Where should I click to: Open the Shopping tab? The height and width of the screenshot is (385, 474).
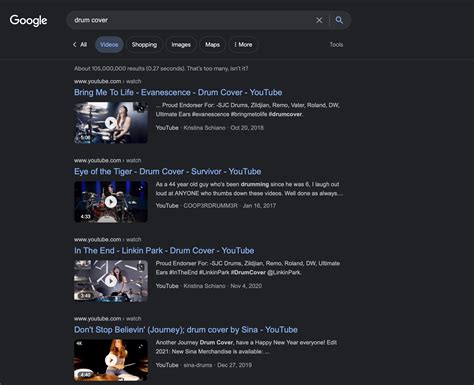click(144, 45)
